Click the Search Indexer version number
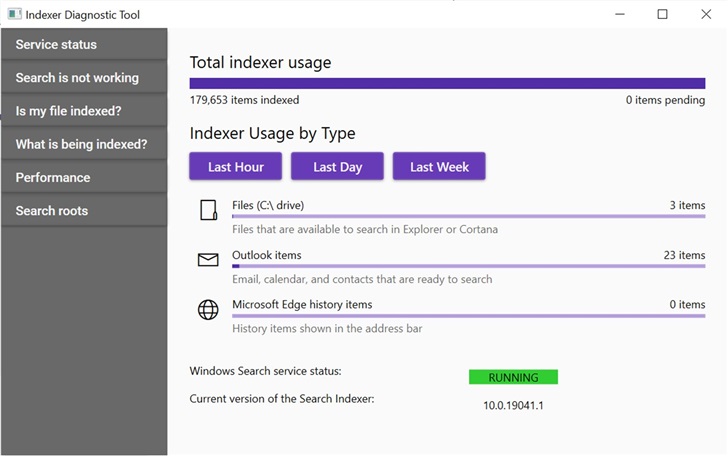 tap(513, 405)
